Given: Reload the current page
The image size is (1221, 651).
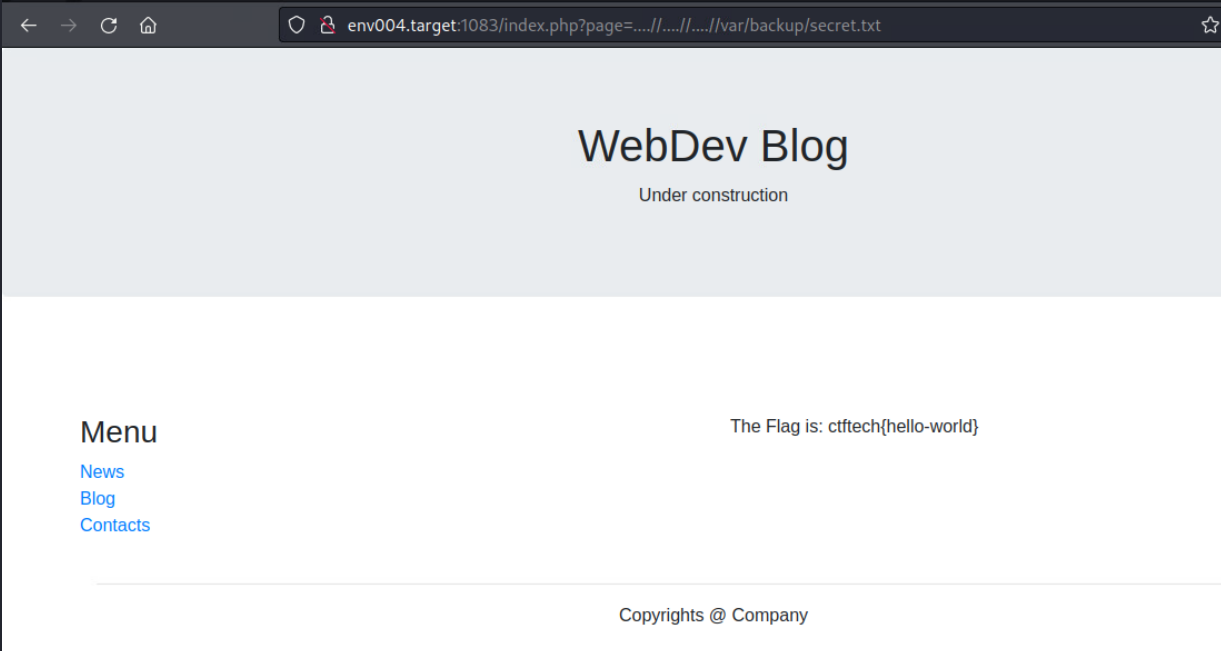Looking at the screenshot, I should (x=108, y=26).
